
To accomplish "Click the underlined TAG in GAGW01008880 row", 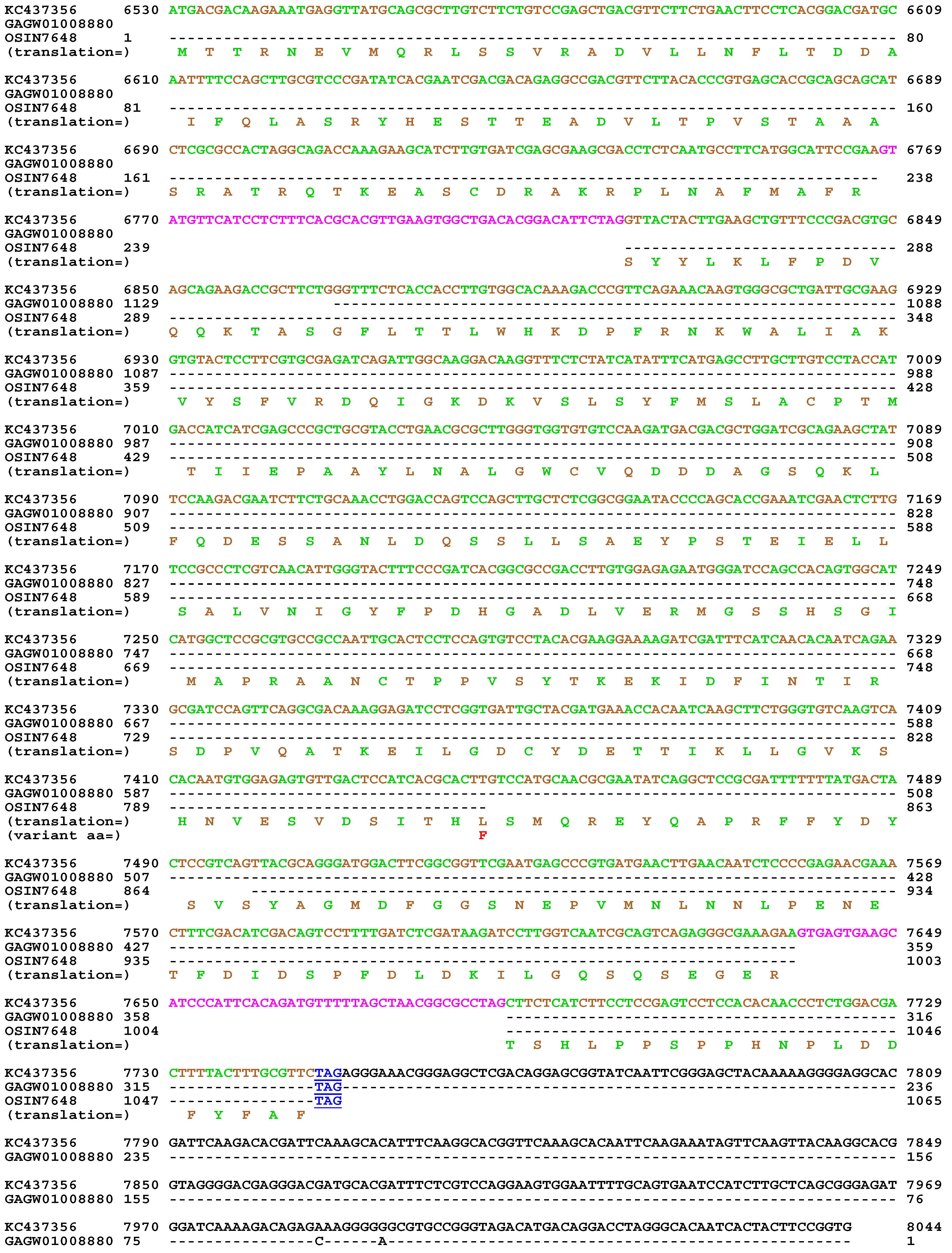I will click(329, 1087).
